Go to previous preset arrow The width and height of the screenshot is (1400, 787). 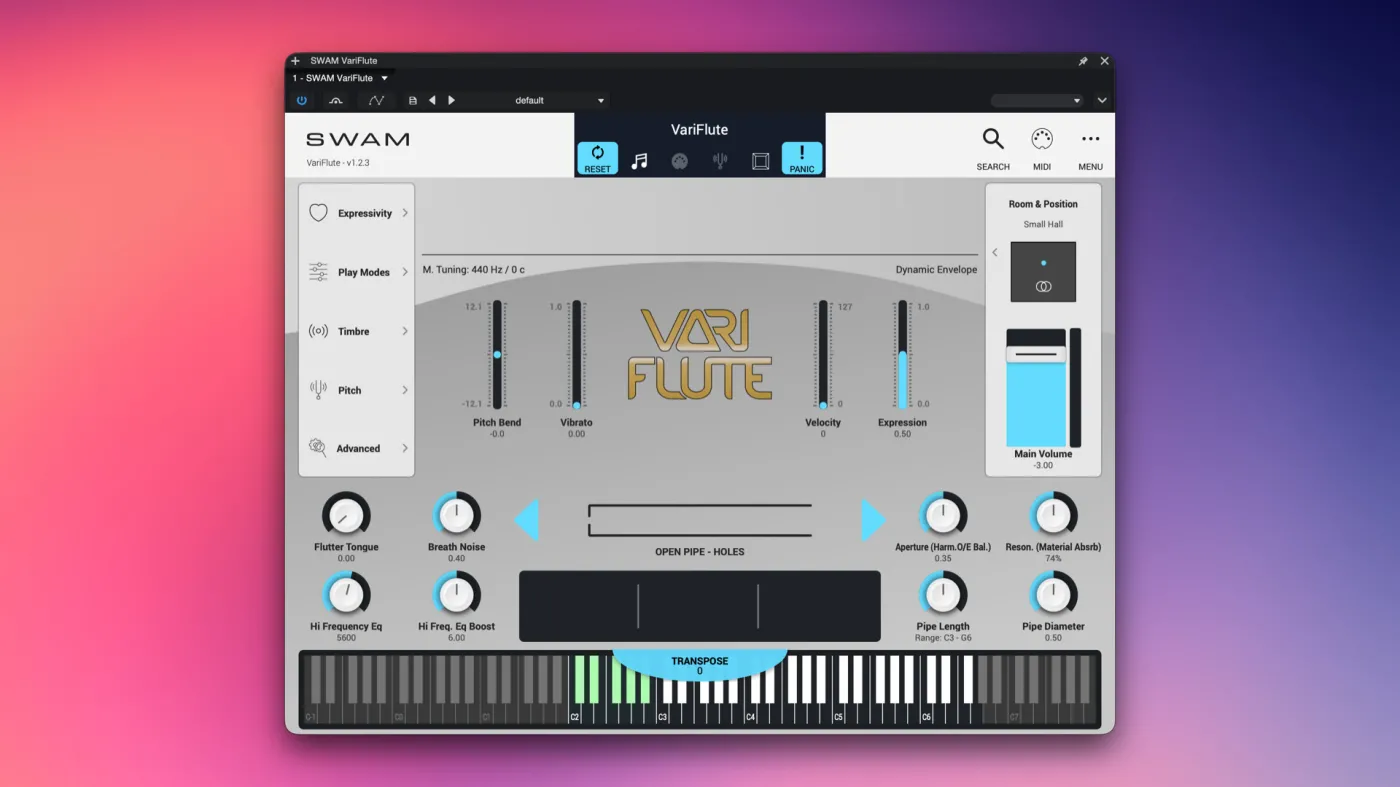432,100
